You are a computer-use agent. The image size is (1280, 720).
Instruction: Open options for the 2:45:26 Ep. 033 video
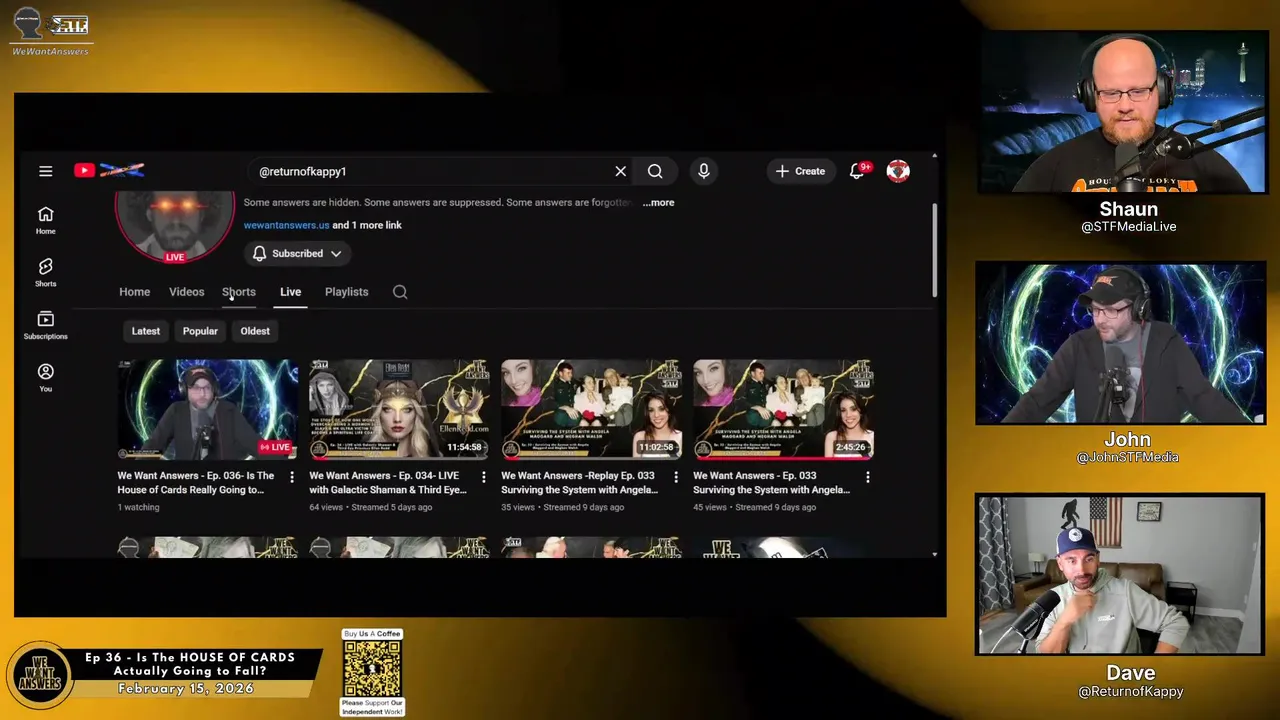tap(868, 477)
